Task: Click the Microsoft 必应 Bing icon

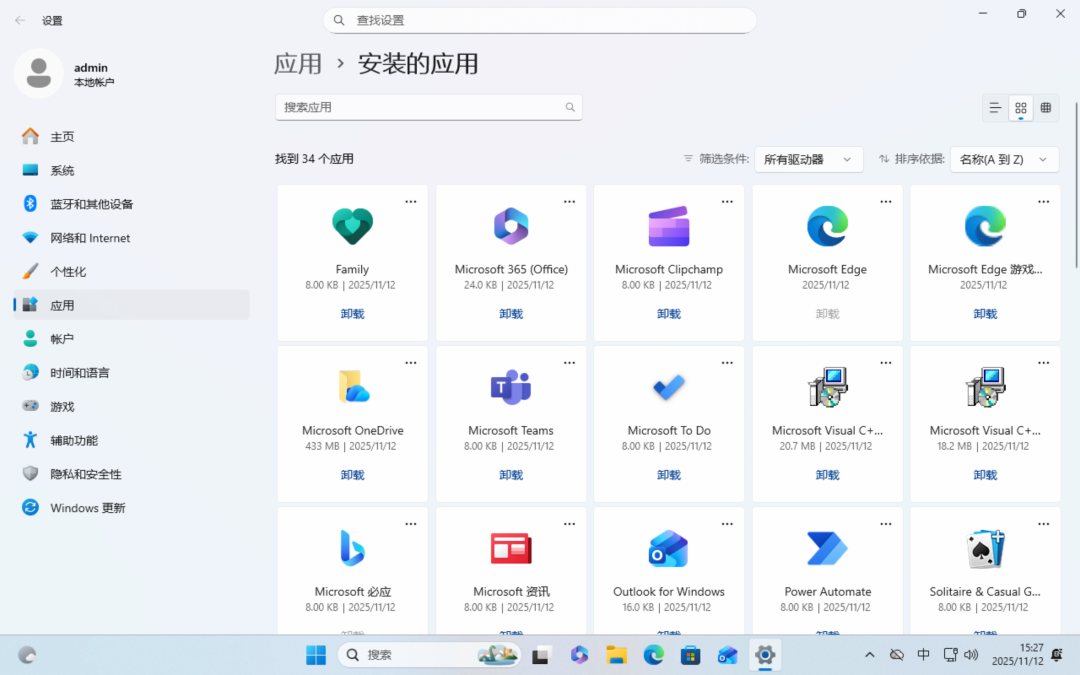Action: (352, 548)
